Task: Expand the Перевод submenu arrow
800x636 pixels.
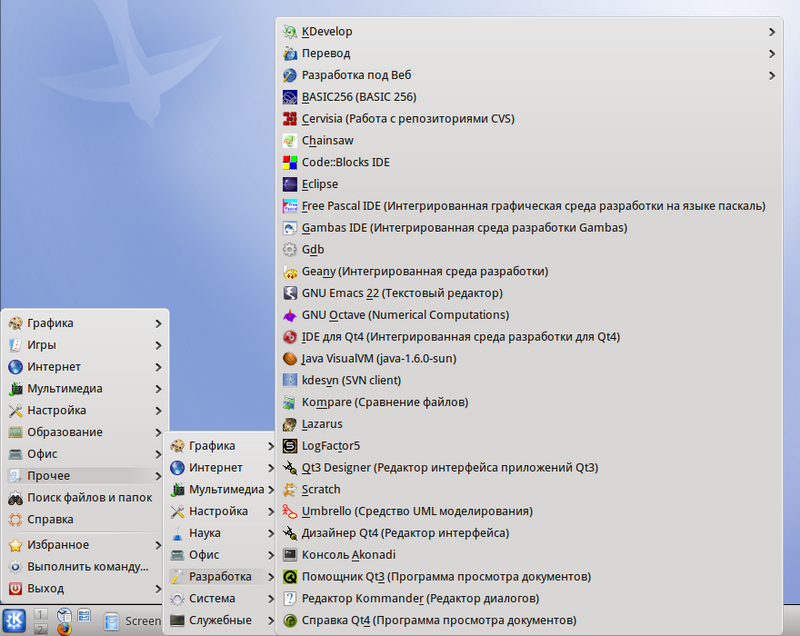Action: pyautogui.click(x=772, y=54)
